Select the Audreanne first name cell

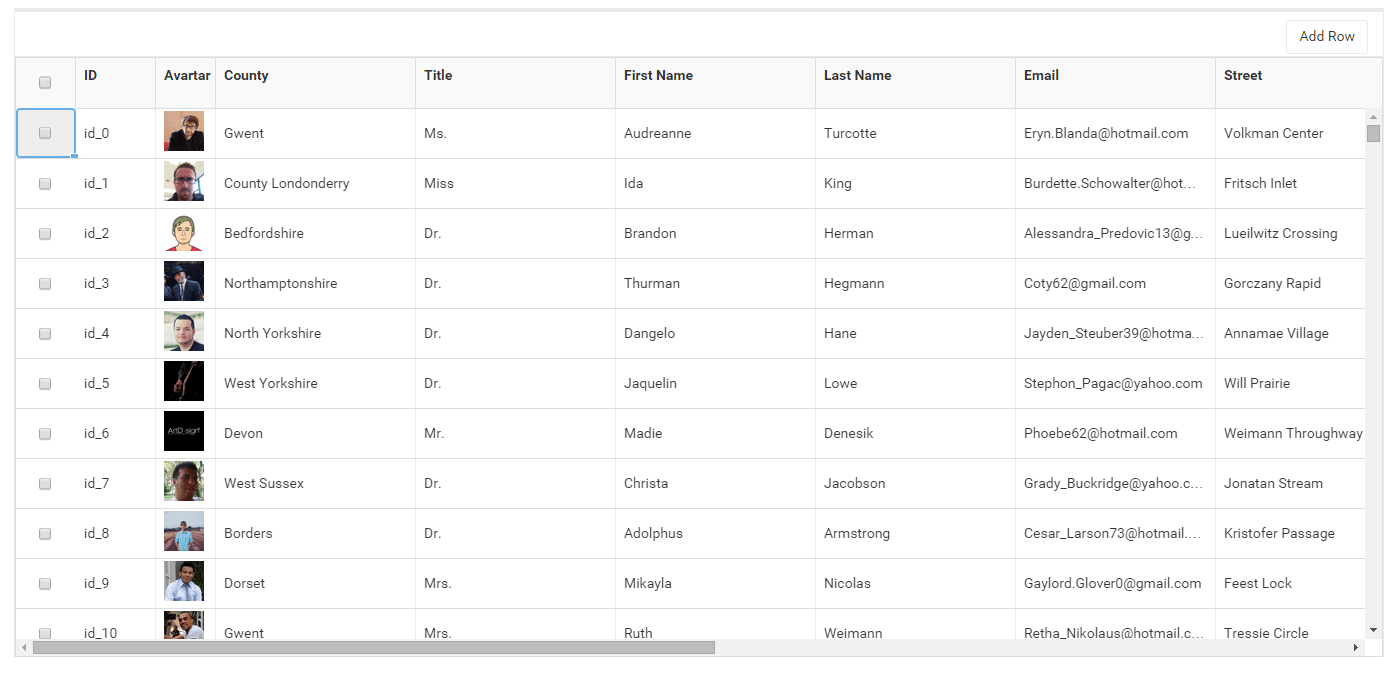coord(657,133)
